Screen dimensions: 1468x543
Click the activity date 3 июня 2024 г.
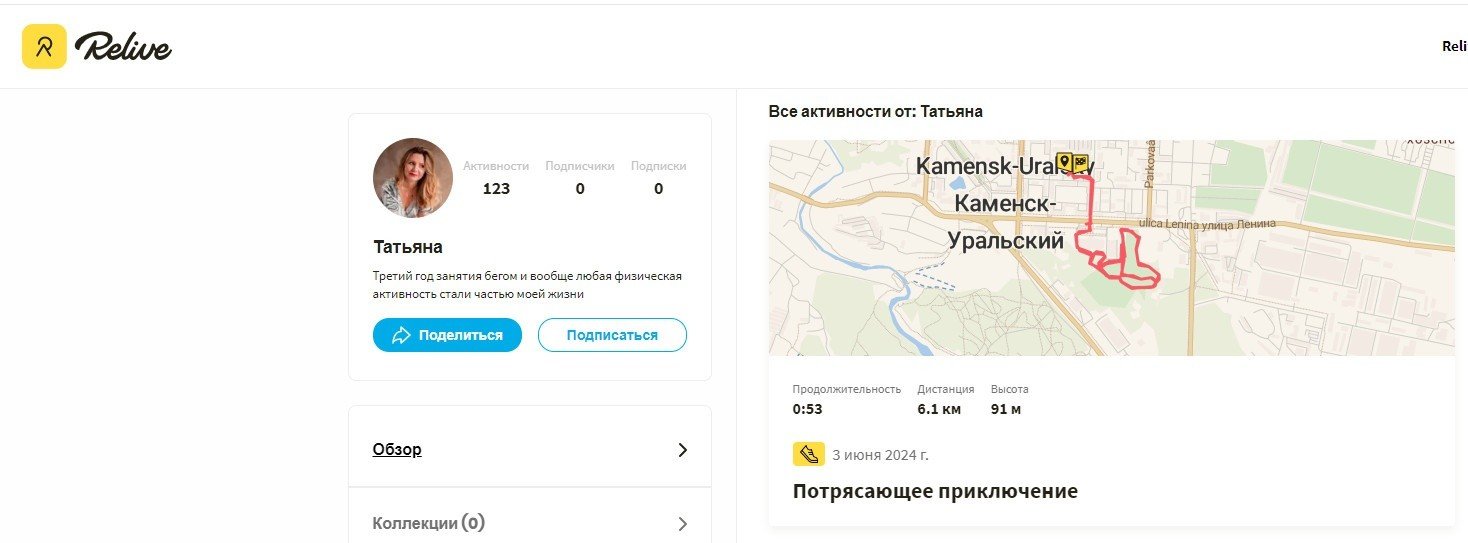(x=880, y=455)
